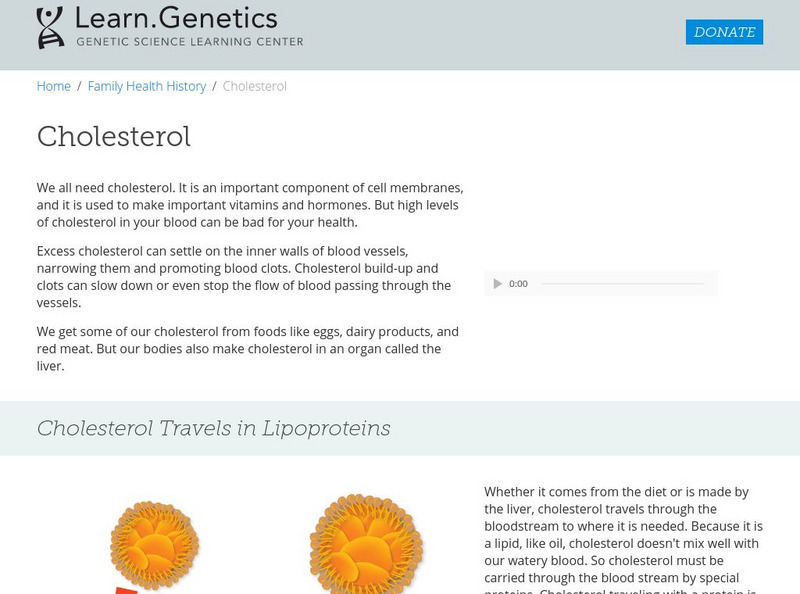This screenshot has width=800, height=594.
Task: Click the smaller left lipoprotein image
Action: (154, 545)
